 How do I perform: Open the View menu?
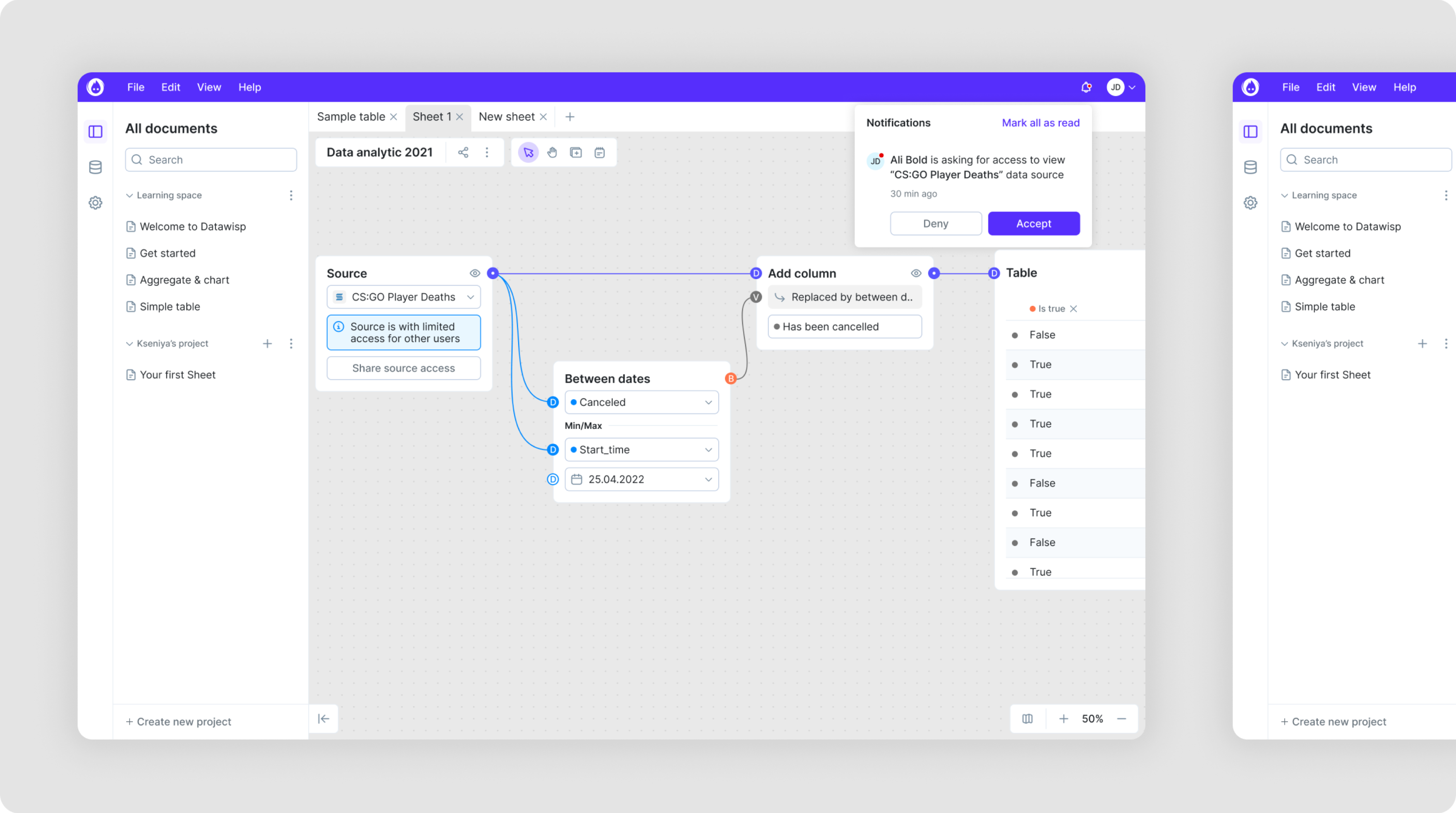click(209, 87)
